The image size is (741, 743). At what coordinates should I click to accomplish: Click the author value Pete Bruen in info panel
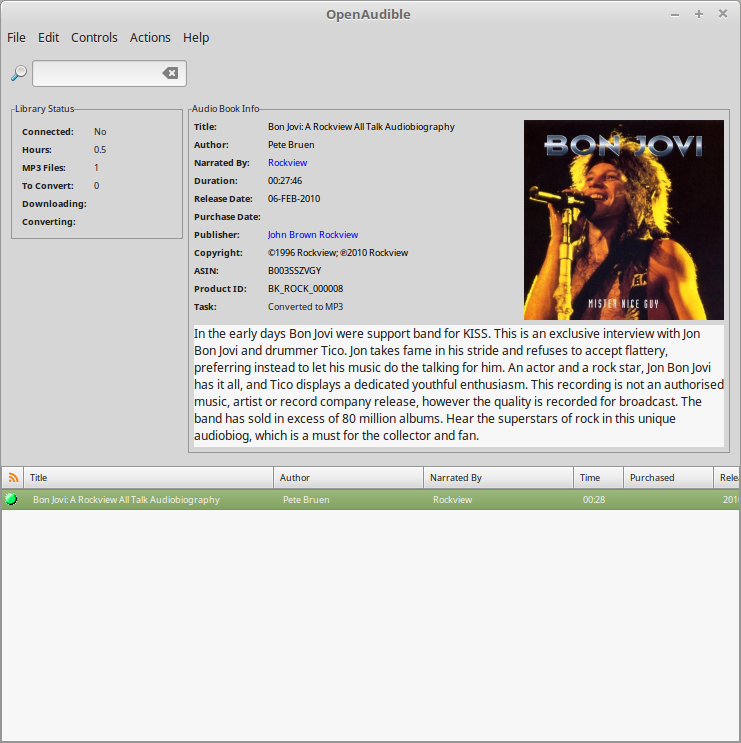coord(291,145)
